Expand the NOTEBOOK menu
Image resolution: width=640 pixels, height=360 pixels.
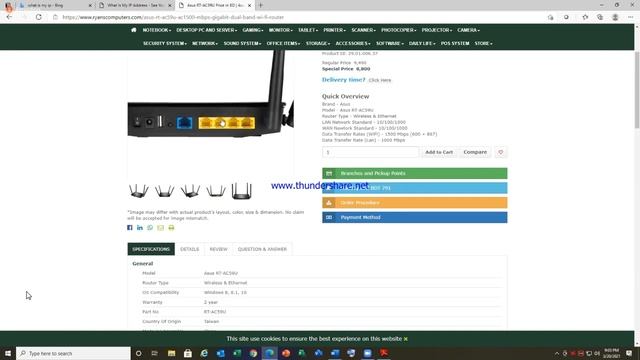156,30
